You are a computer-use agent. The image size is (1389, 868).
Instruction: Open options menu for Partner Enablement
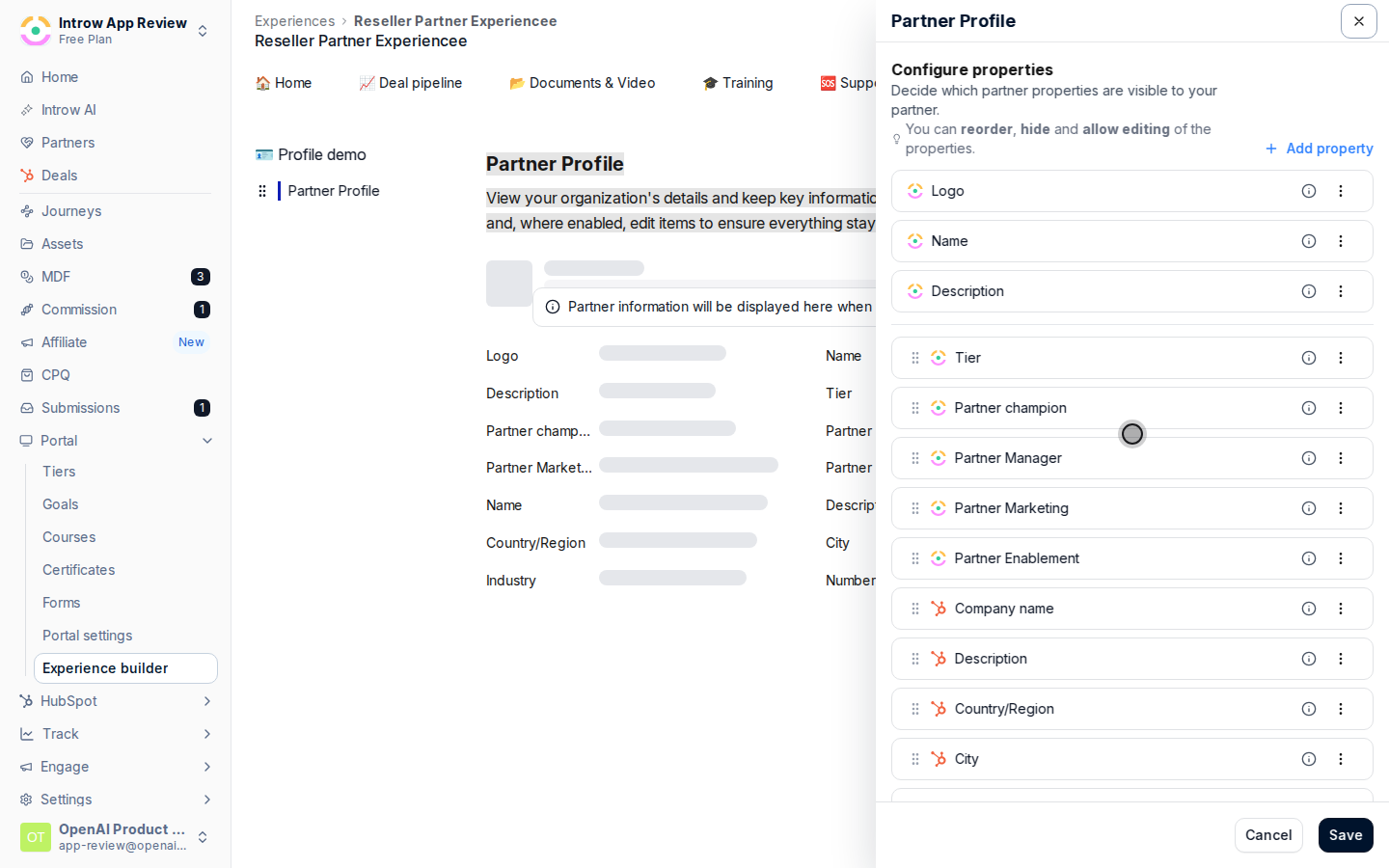(1341, 558)
